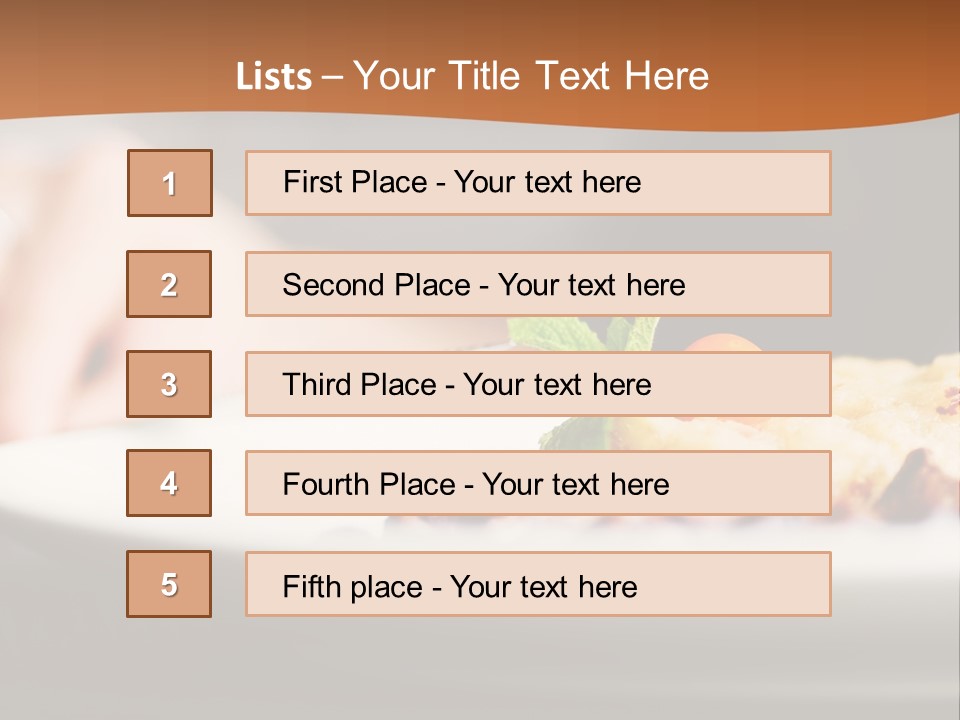Click the number 1 box
The image size is (960, 720).
tap(170, 183)
